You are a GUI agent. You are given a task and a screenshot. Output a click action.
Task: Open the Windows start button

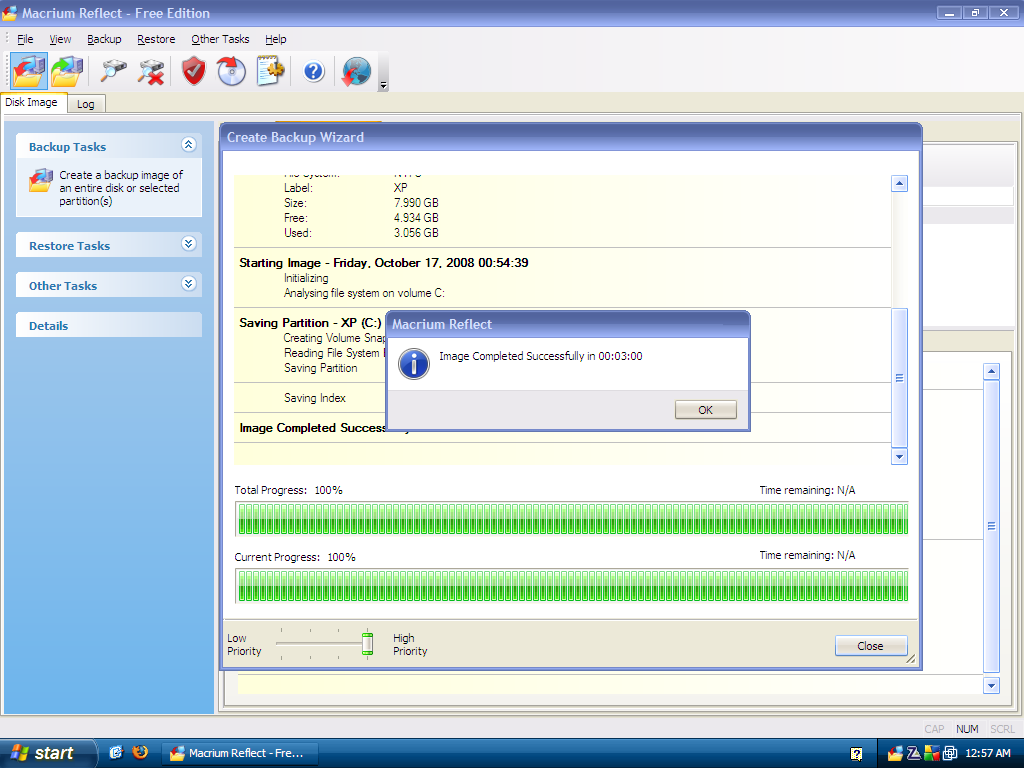(x=47, y=753)
